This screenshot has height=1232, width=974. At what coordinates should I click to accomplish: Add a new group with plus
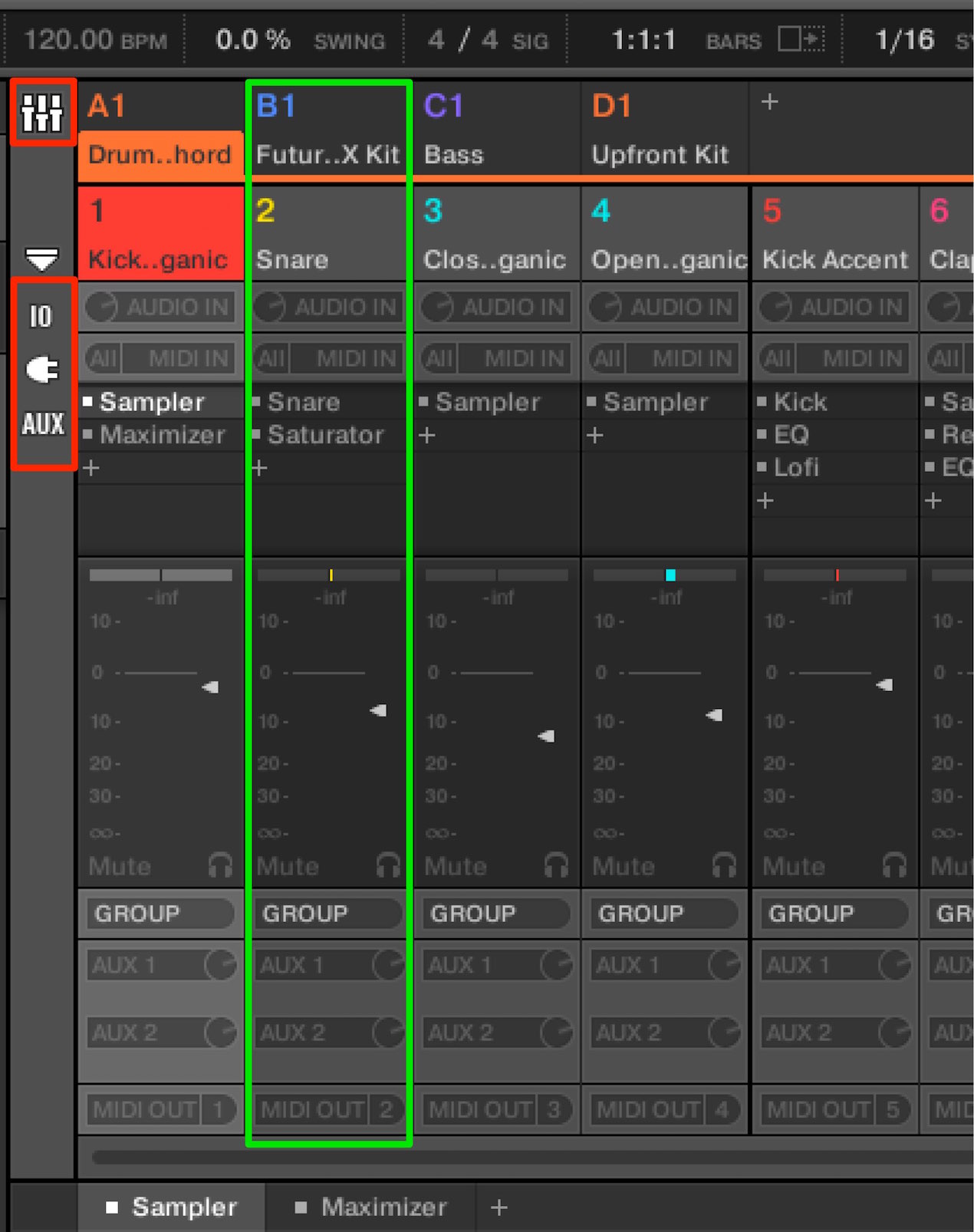pos(770,101)
